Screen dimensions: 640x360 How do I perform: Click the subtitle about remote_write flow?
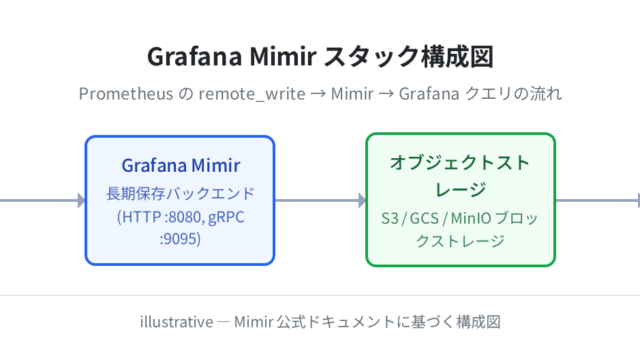(x=320, y=94)
